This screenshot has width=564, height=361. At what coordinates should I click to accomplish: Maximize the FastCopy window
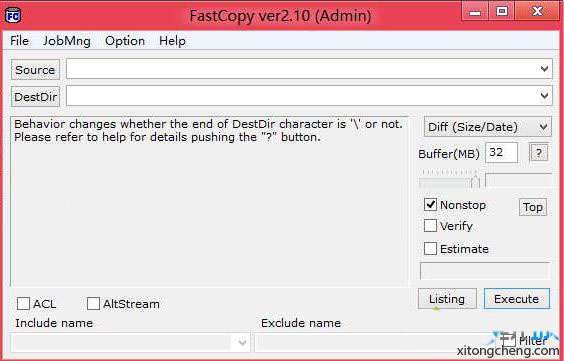502,12
